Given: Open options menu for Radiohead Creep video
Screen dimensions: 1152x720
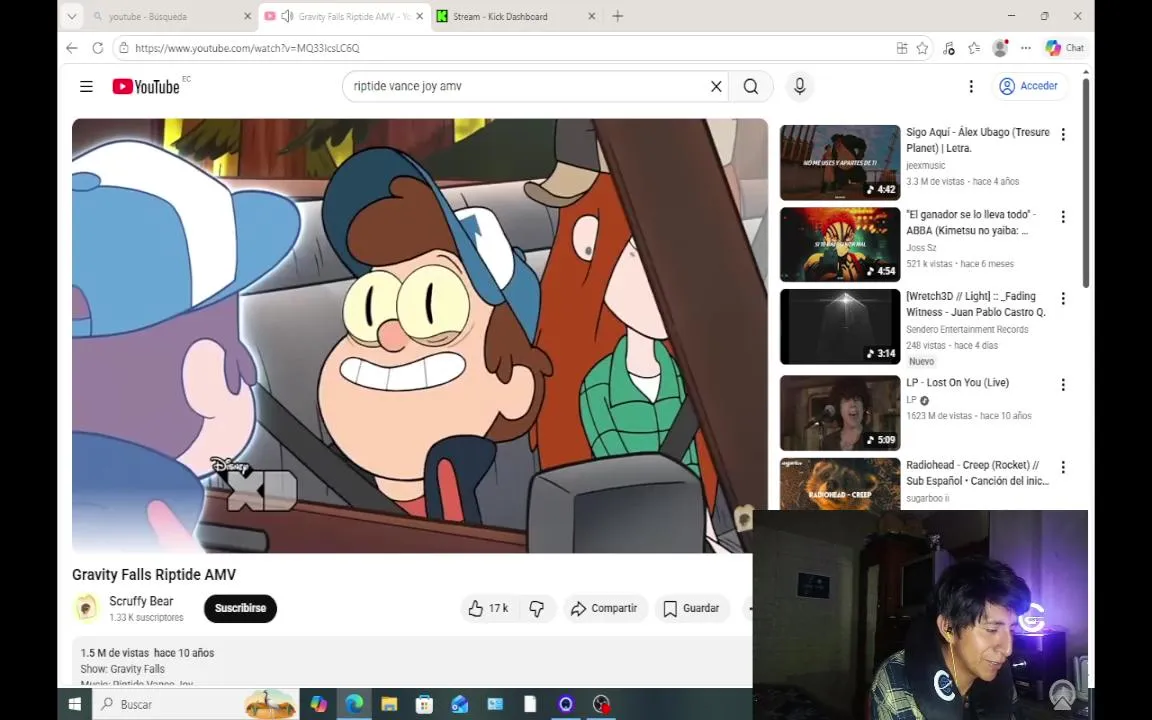Looking at the screenshot, I should pos(1062,467).
